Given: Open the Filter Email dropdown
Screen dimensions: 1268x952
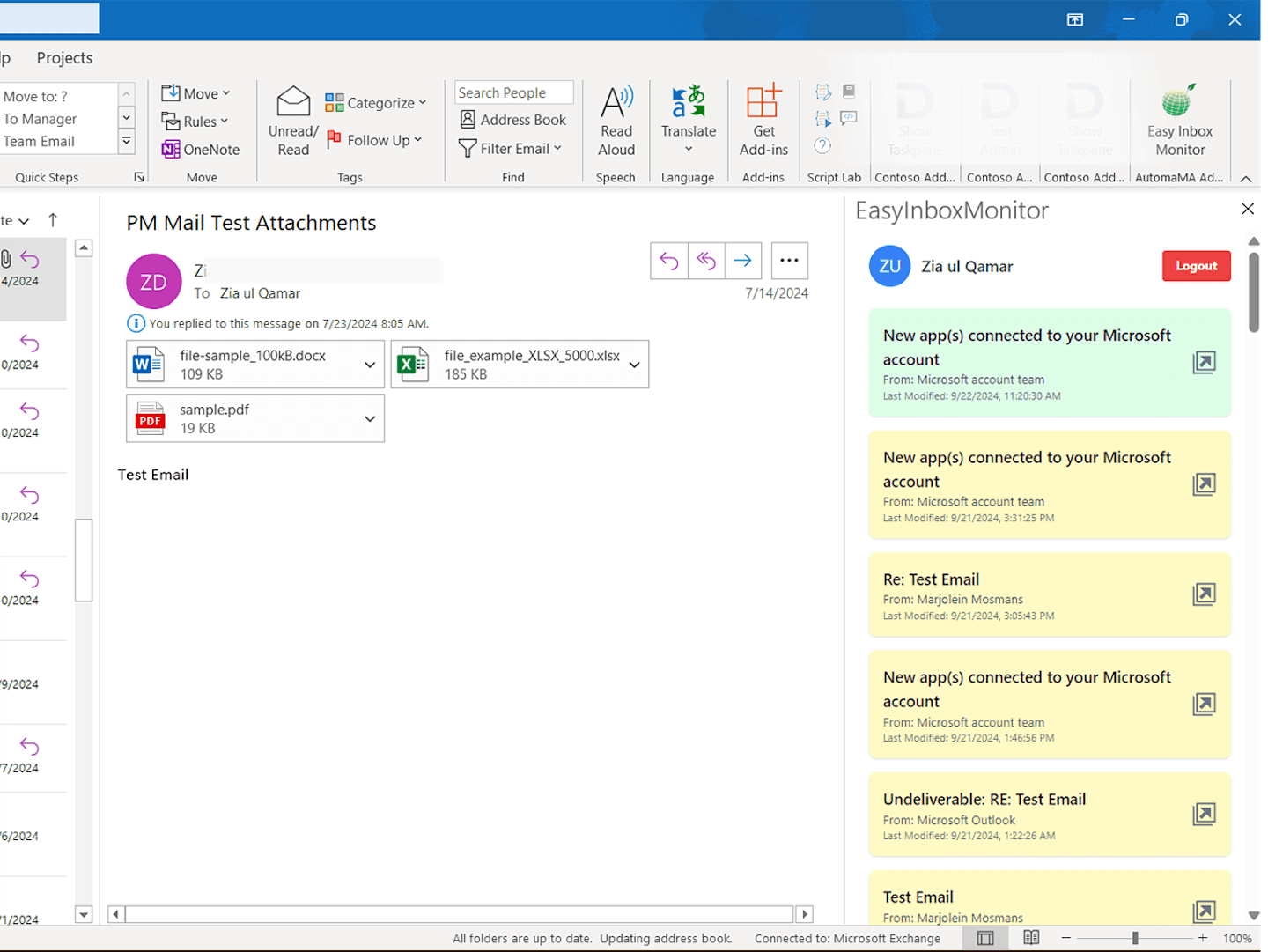Looking at the screenshot, I should pyautogui.click(x=511, y=149).
